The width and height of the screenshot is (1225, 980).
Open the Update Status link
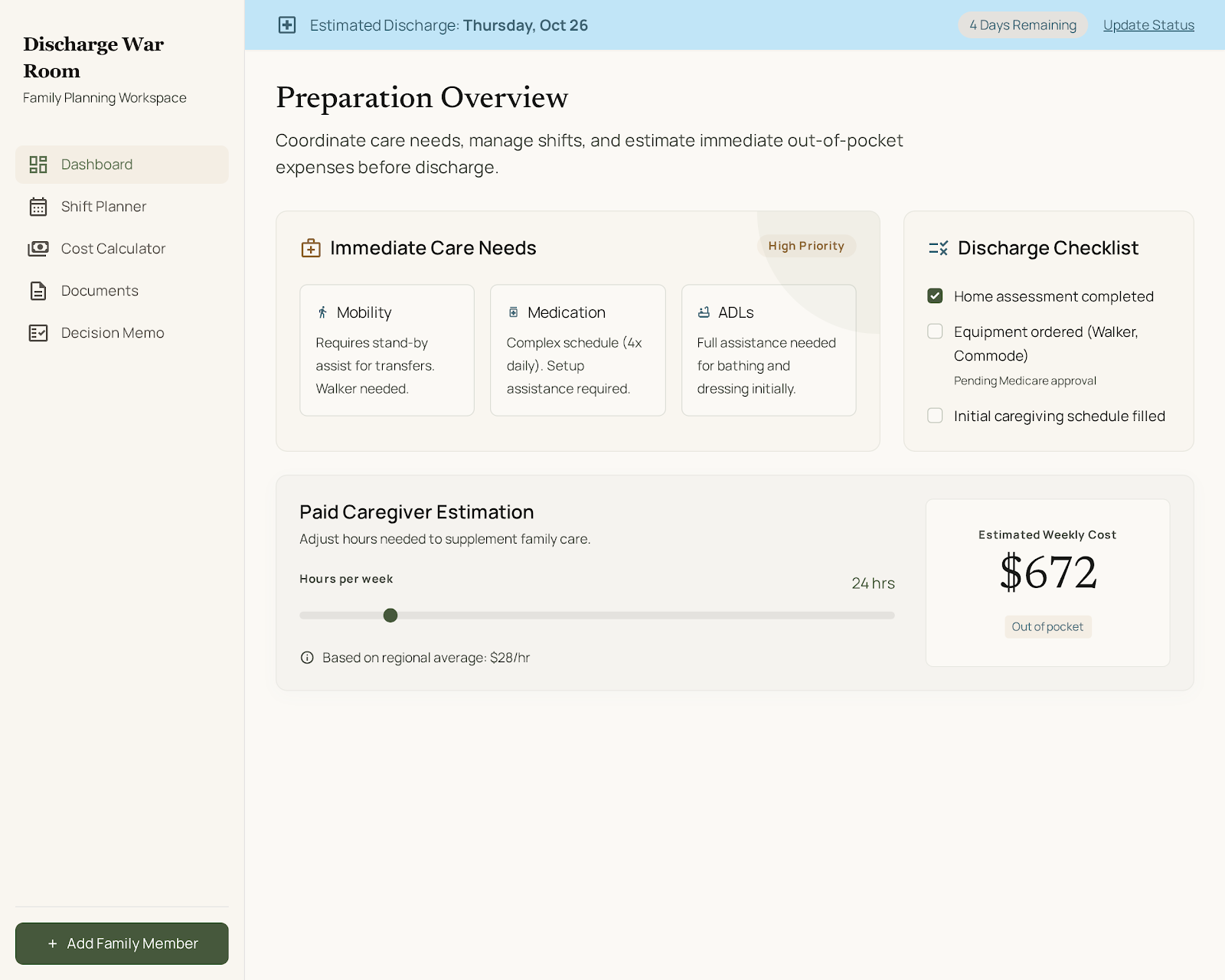(1148, 24)
